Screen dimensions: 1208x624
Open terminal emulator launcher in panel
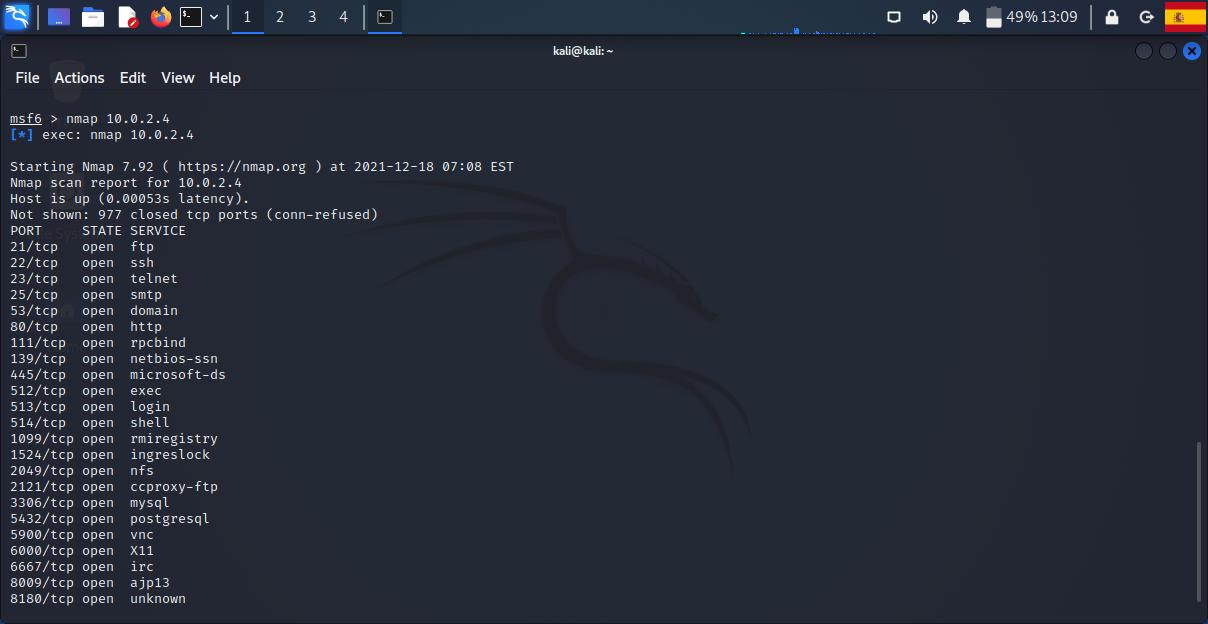pos(191,17)
